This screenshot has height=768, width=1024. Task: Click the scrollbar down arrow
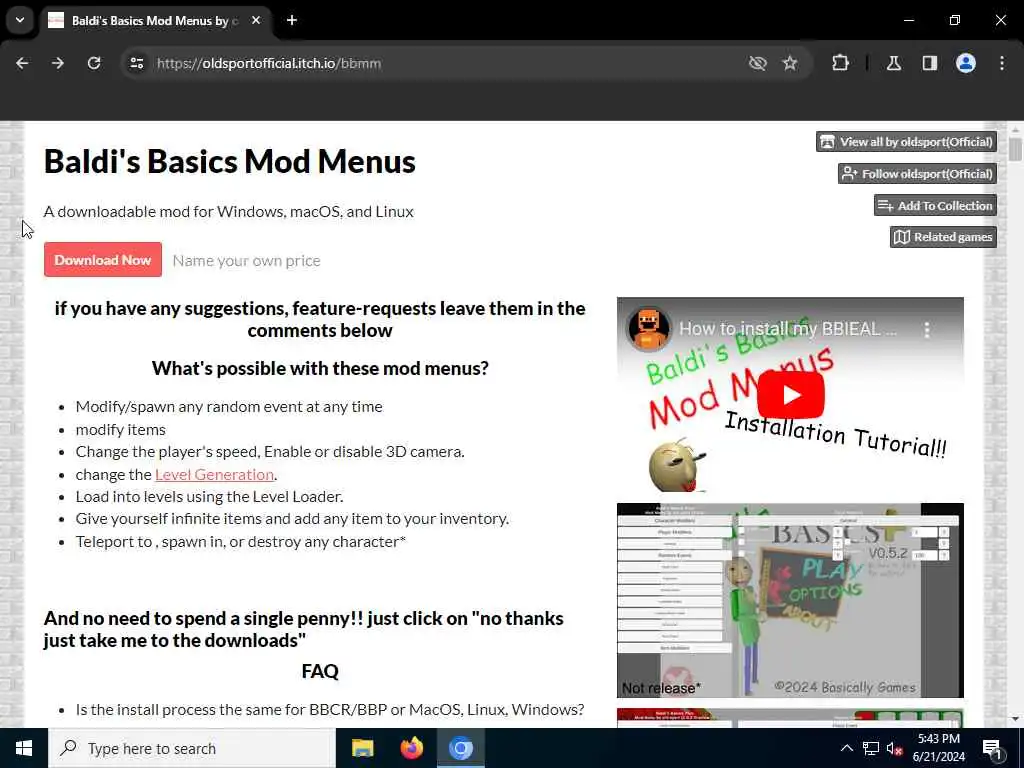click(1015, 719)
